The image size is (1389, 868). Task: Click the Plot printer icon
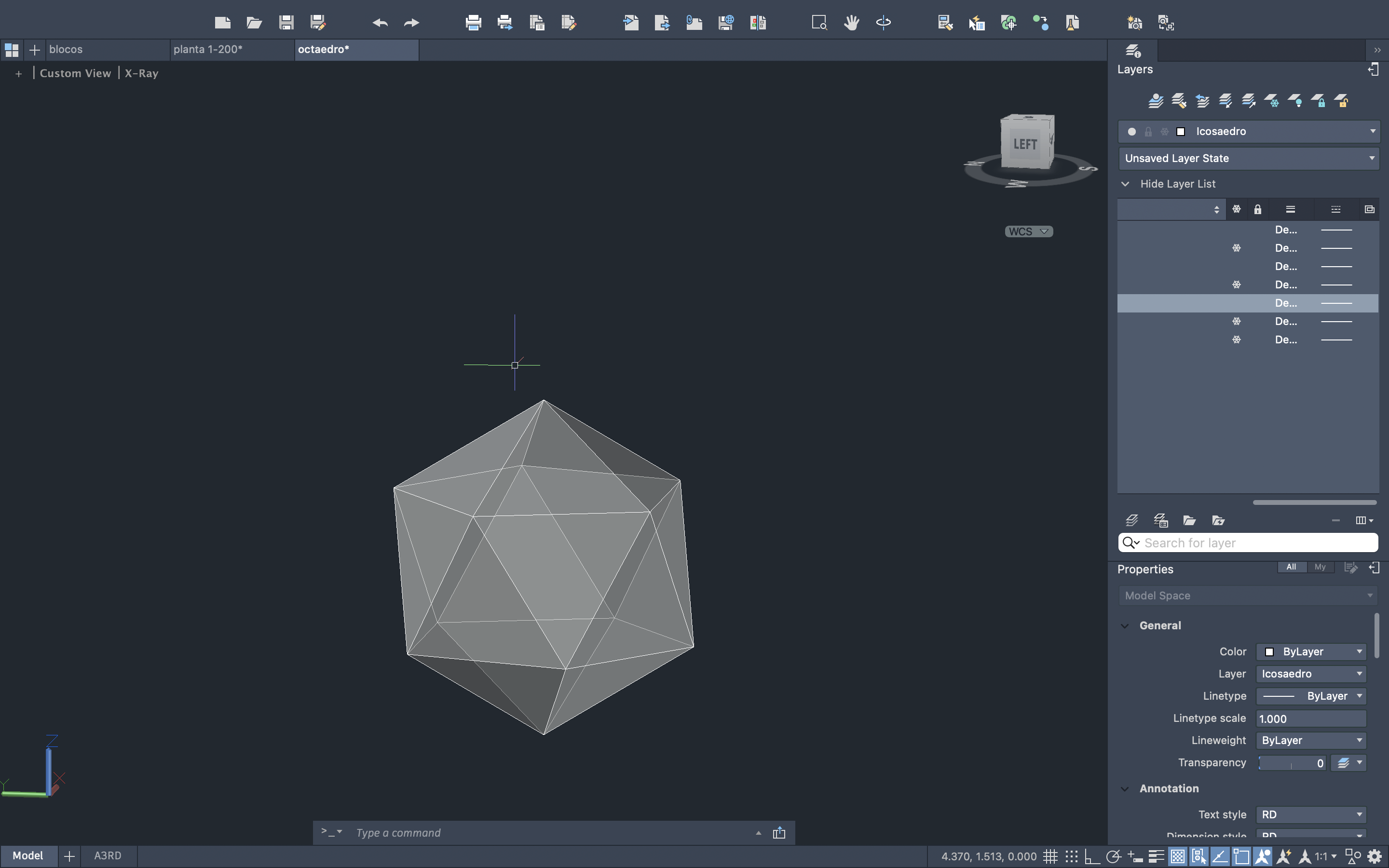[x=473, y=22]
